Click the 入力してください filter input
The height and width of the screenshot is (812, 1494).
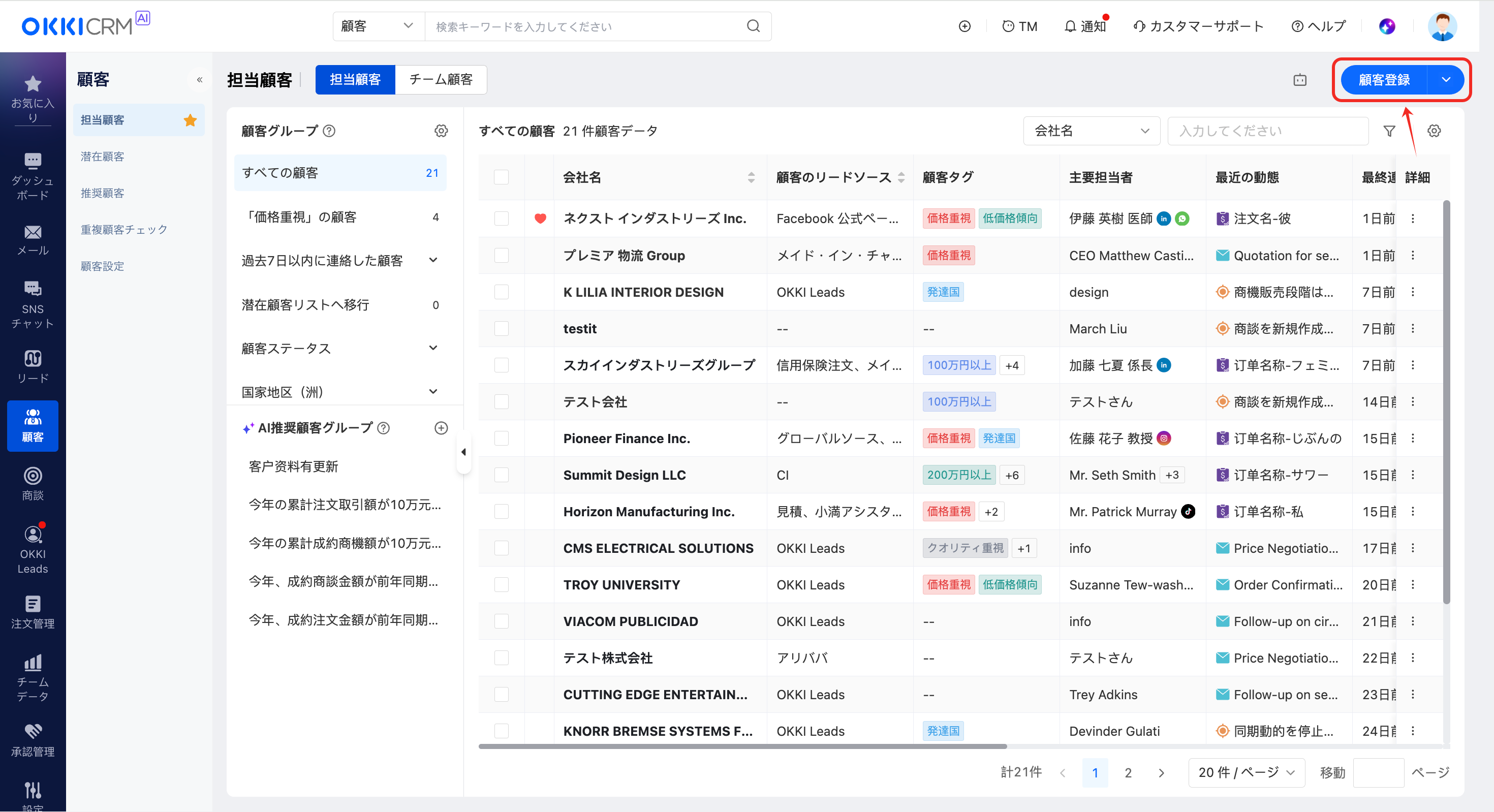(1267, 131)
